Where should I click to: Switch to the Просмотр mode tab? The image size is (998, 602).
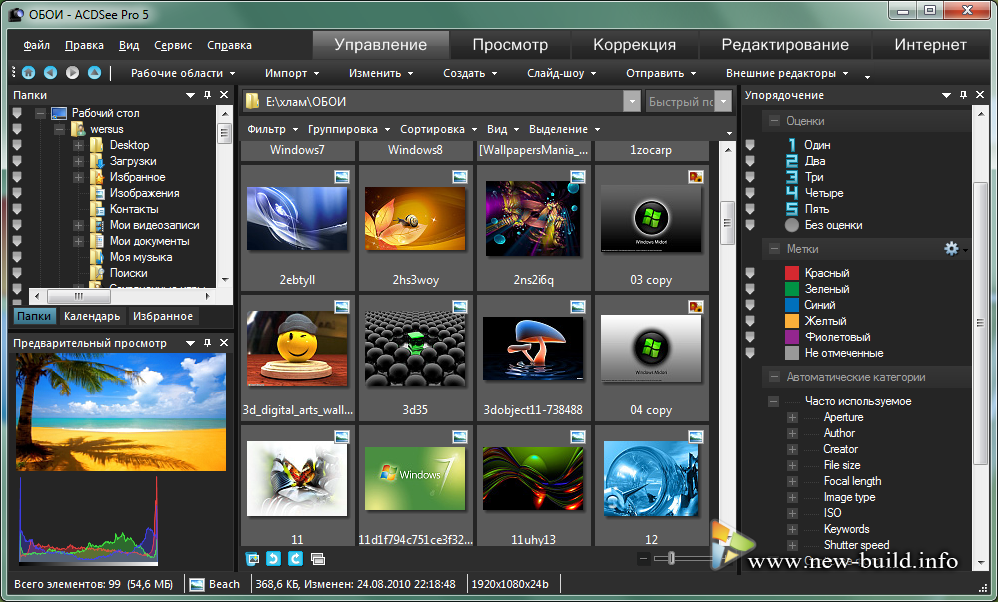(x=510, y=45)
